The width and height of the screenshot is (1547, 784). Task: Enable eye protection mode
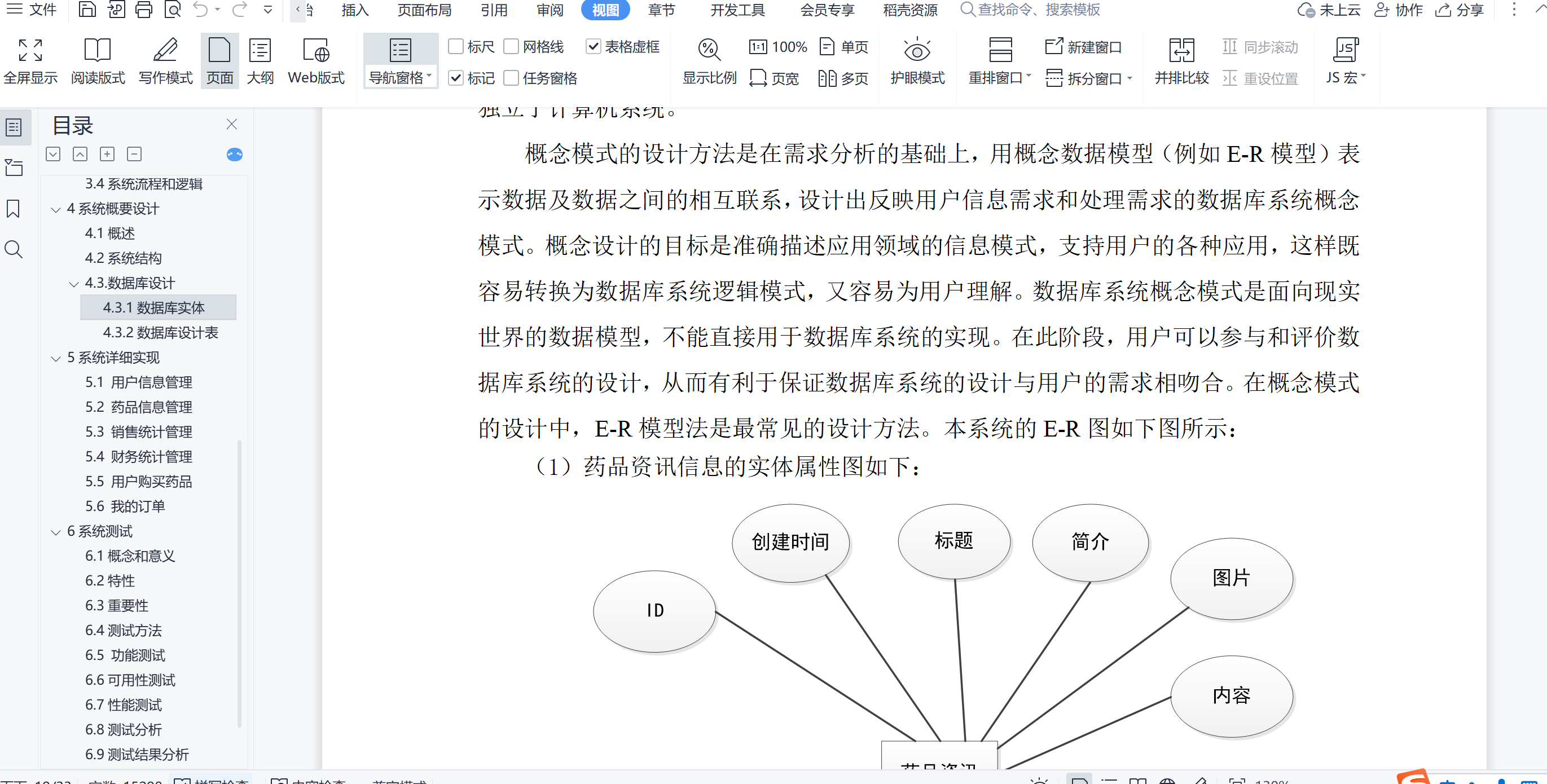[x=917, y=50]
